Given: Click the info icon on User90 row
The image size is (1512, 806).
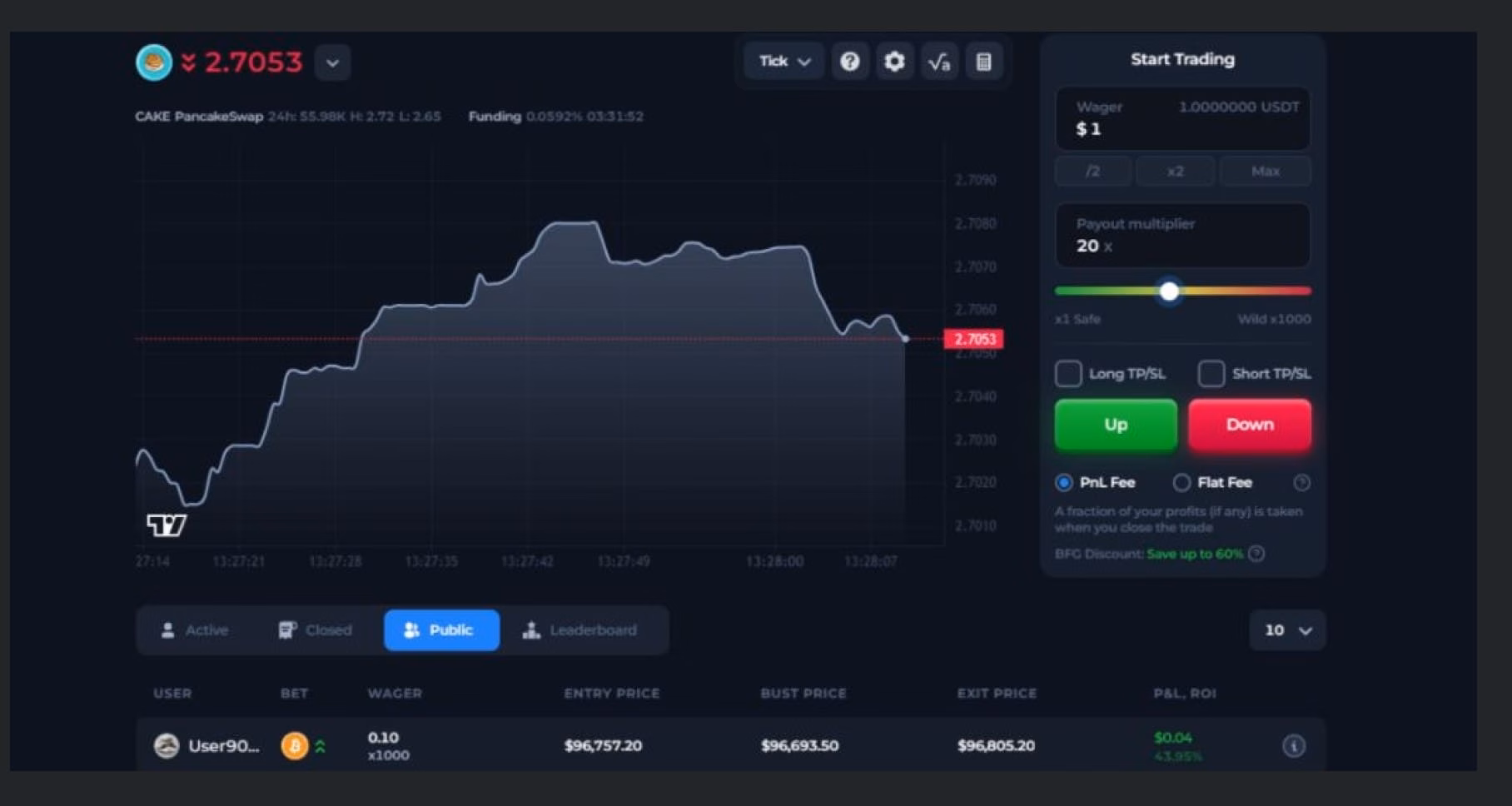Looking at the screenshot, I should tap(1293, 746).
